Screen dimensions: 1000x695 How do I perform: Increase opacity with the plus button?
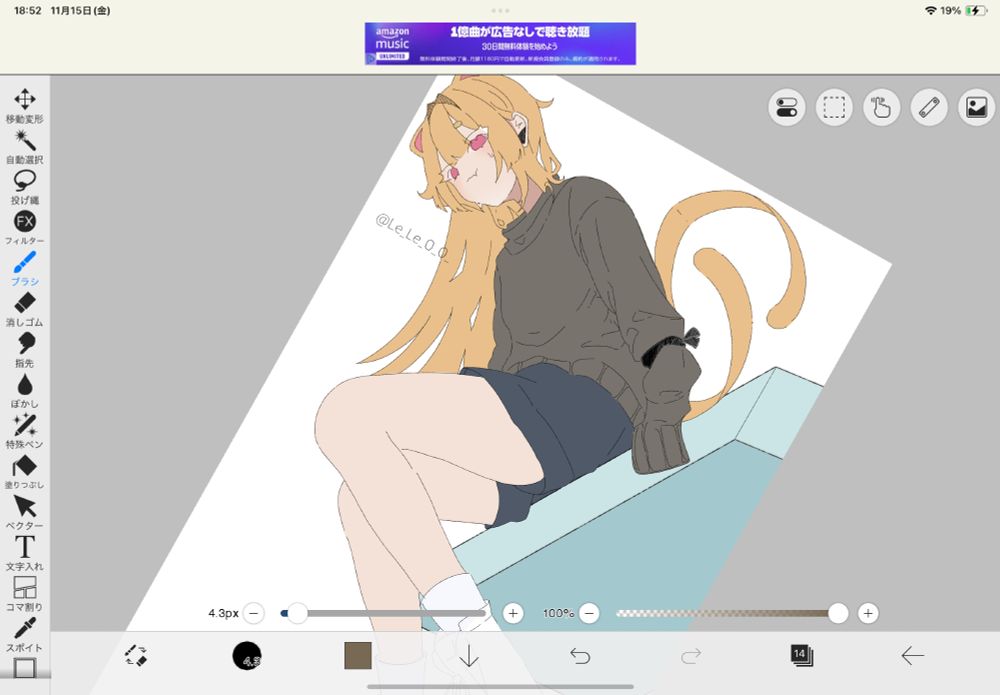[x=867, y=613]
